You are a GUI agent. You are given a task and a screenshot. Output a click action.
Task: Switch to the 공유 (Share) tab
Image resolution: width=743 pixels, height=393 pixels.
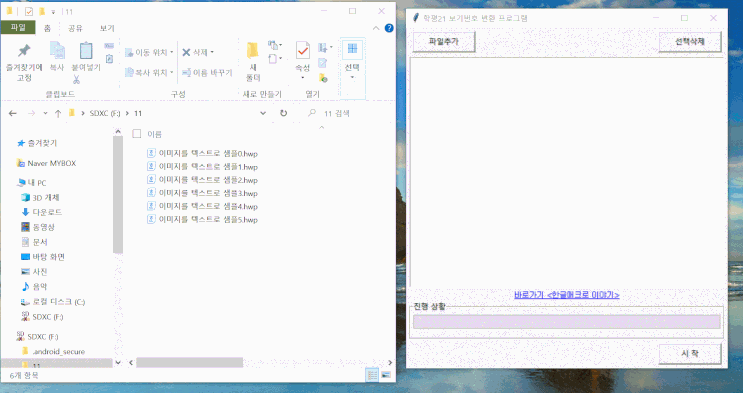[x=75, y=28]
